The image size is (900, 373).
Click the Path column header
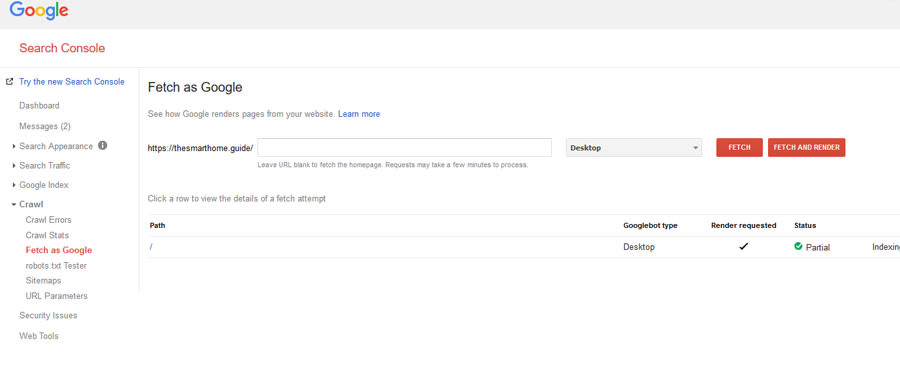click(x=157, y=226)
